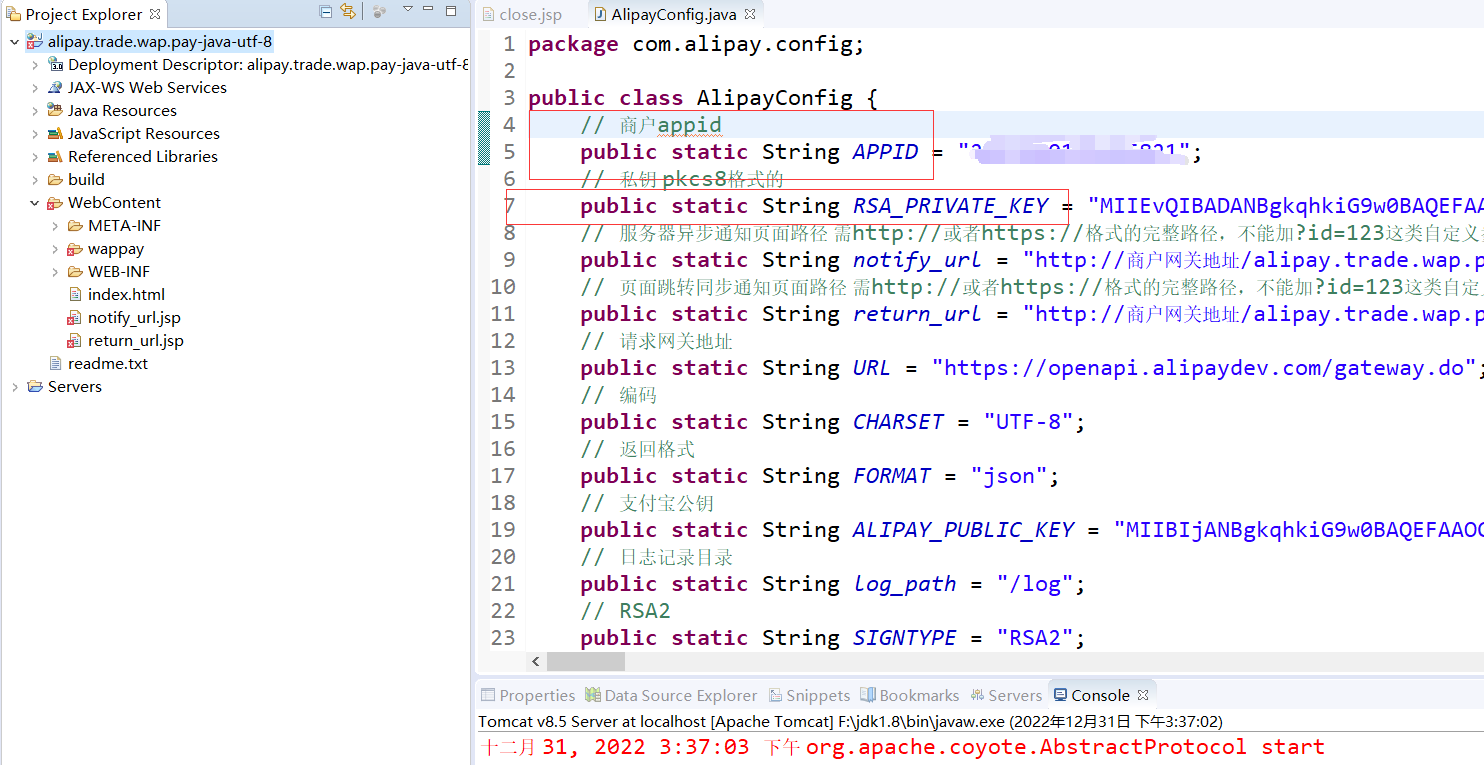Image resolution: width=1484 pixels, height=765 pixels.
Task: Click the APPID variable name in code
Action: point(885,152)
